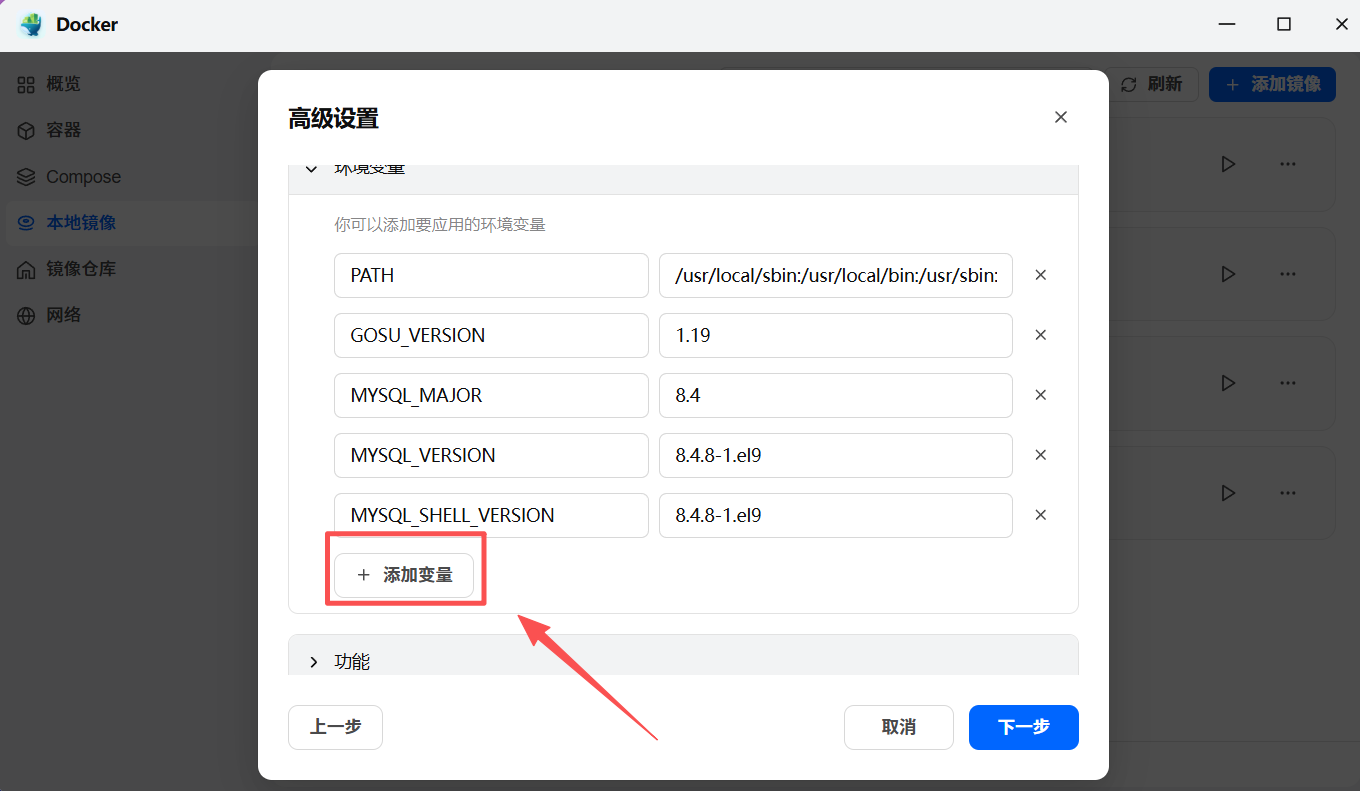
Task: Click the hint text 你可以添加要应用的环境变量
Action: [440, 225]
